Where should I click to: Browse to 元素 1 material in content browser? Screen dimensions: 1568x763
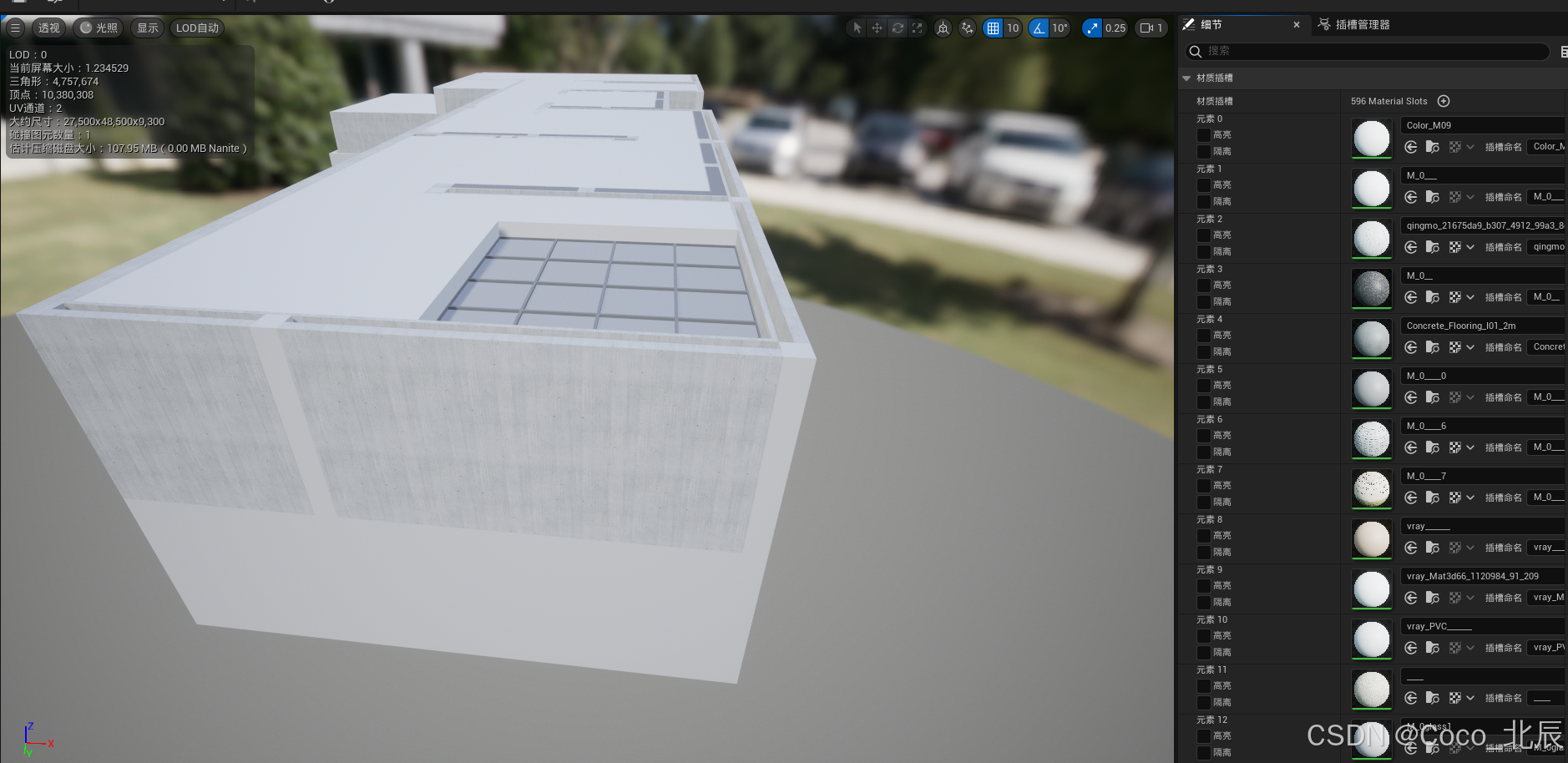pyautogui.click(x=1433, y=197)
